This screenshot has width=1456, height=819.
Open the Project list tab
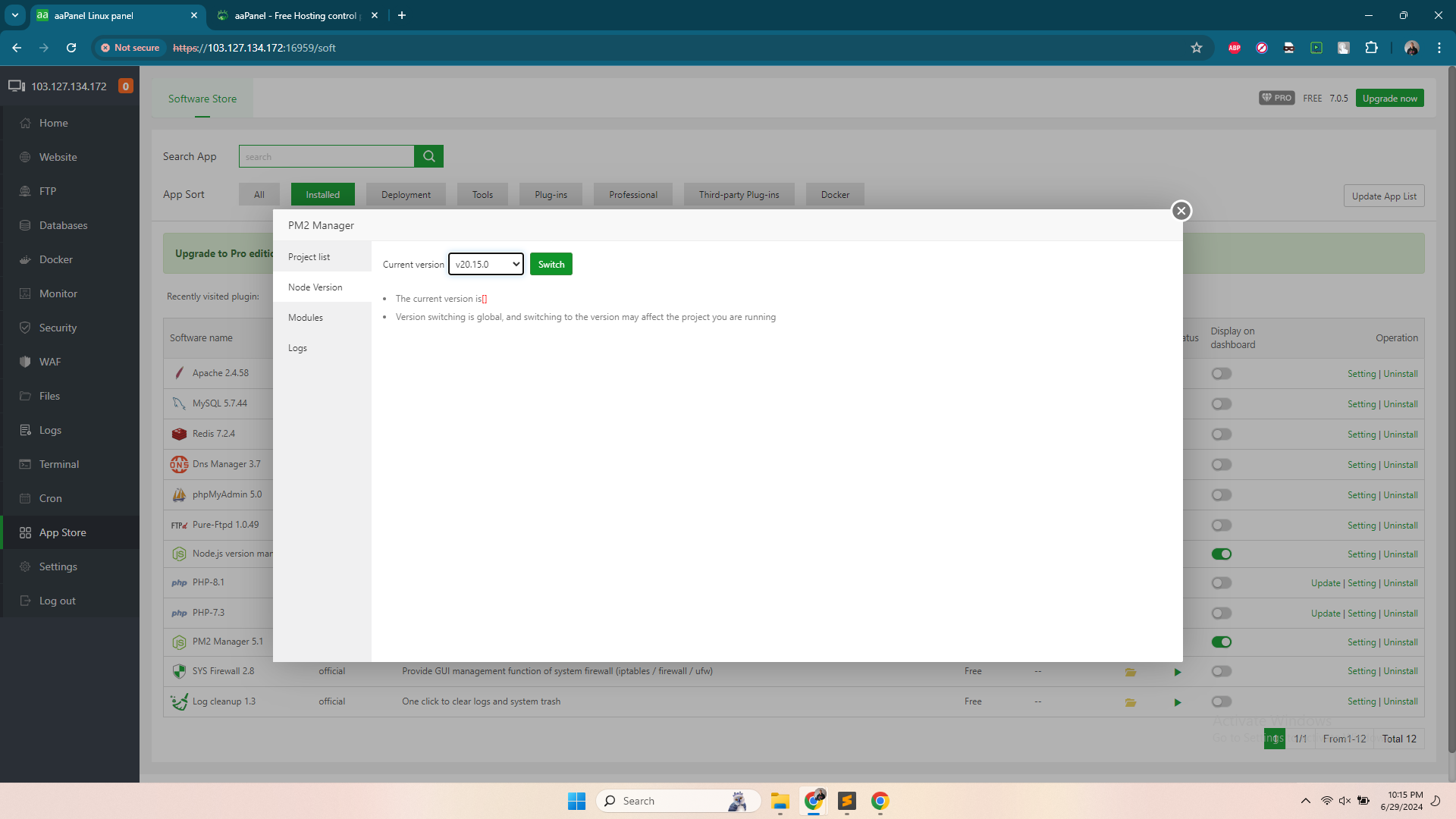coord(309,257)
